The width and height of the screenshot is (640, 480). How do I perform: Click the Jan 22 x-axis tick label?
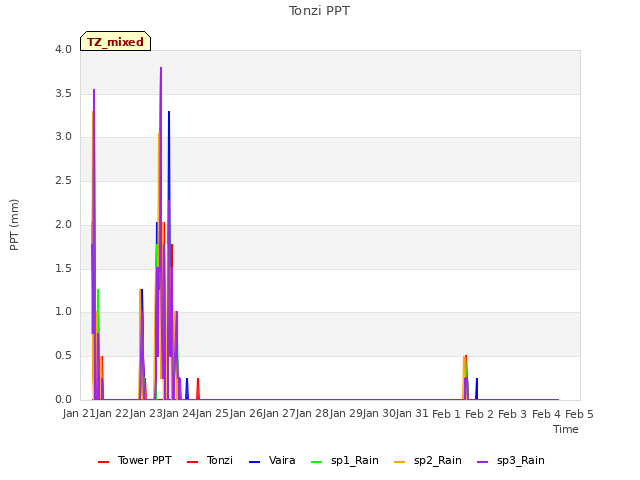[112, 414]
